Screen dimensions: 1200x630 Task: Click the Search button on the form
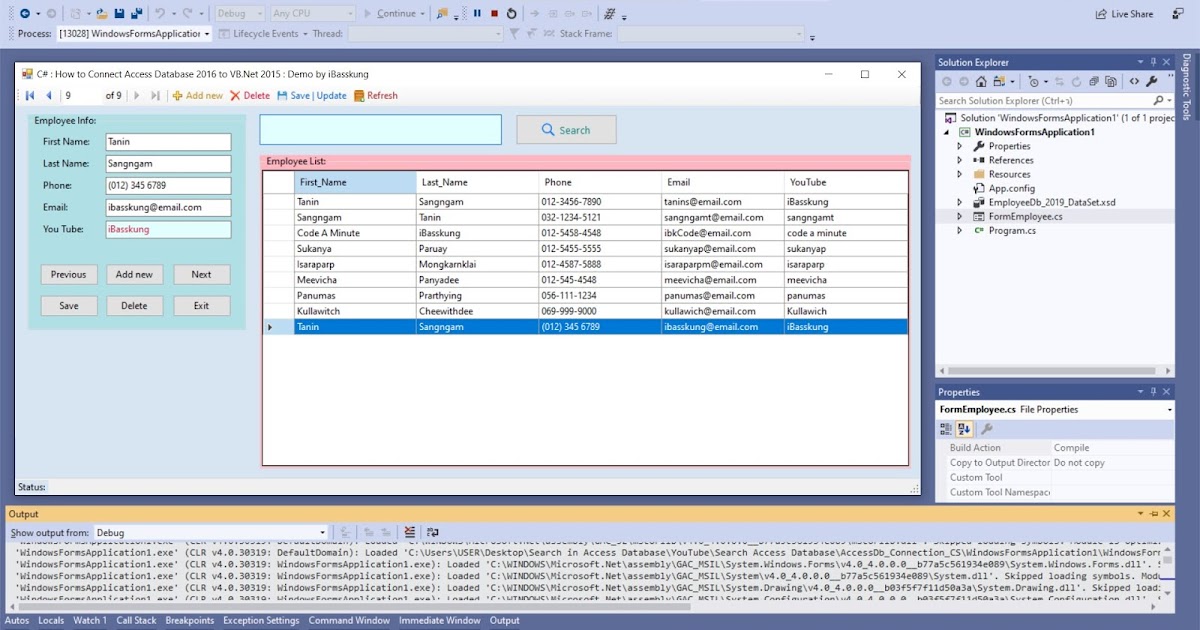566,129
